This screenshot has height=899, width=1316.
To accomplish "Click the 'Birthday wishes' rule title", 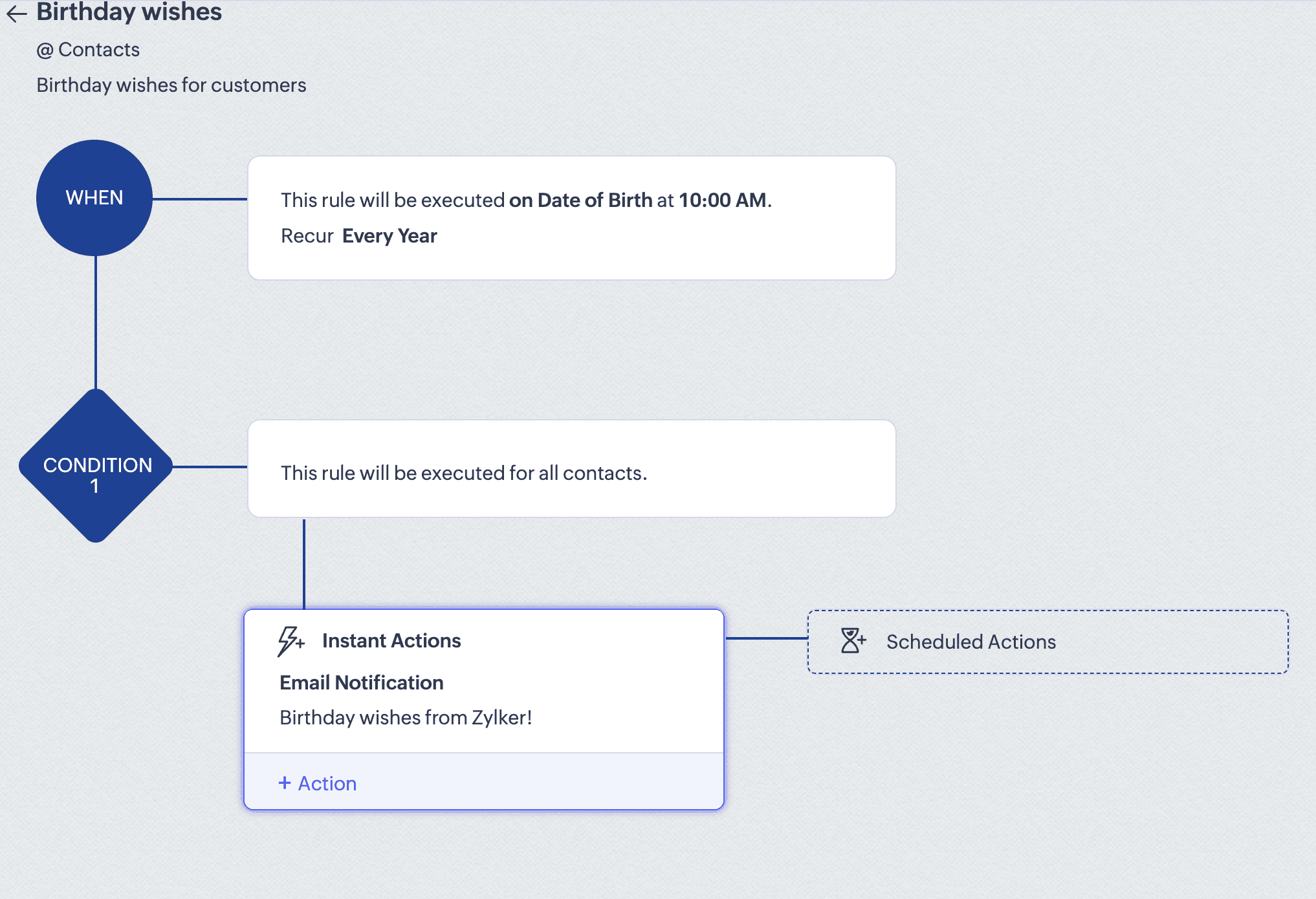I will coord(129,12).
